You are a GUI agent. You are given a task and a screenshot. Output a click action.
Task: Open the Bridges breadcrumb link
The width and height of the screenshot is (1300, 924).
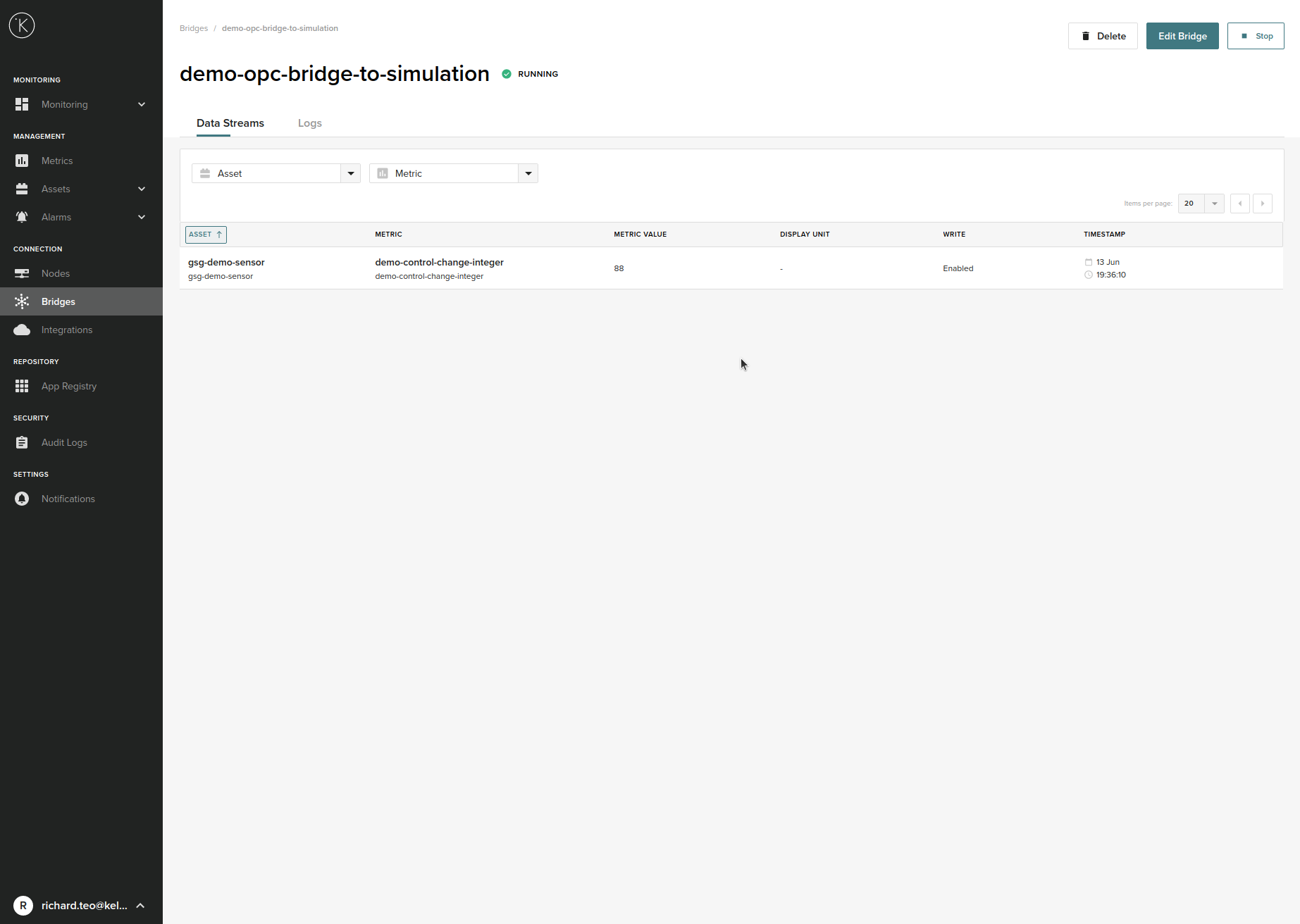[x=194, y=28]
